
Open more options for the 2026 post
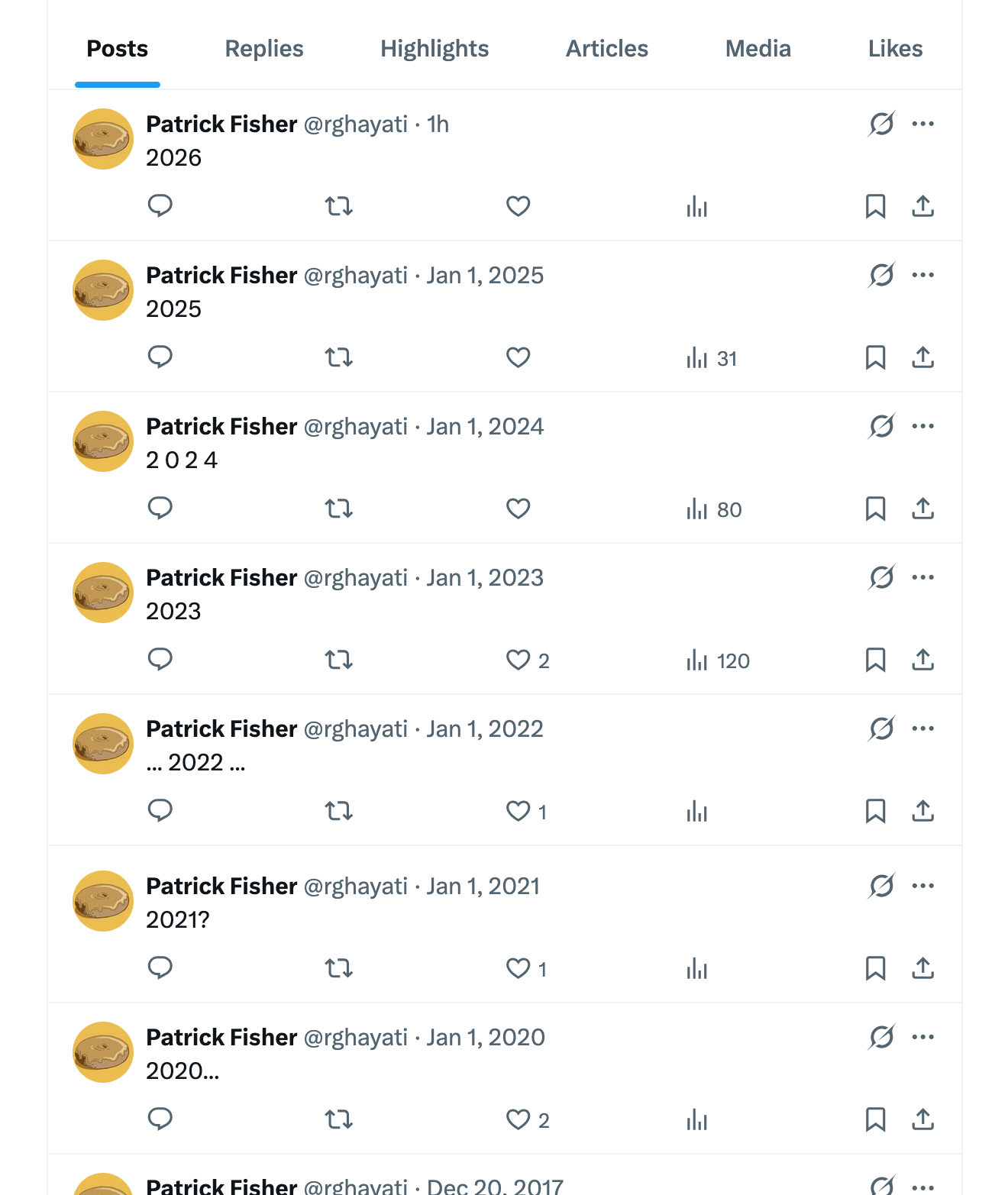click(x=923, y=124)
